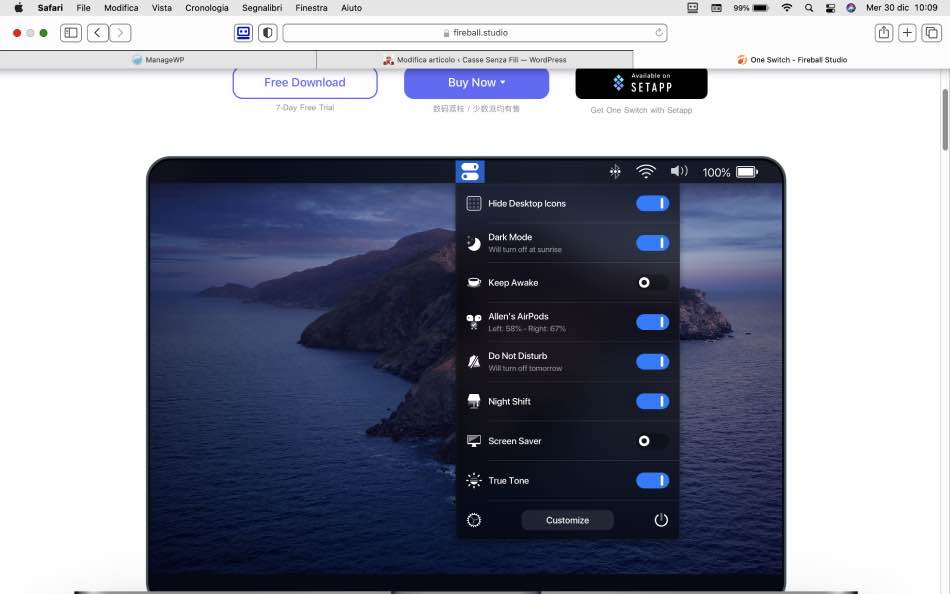Open the Finestra menu

click(311, 8)
